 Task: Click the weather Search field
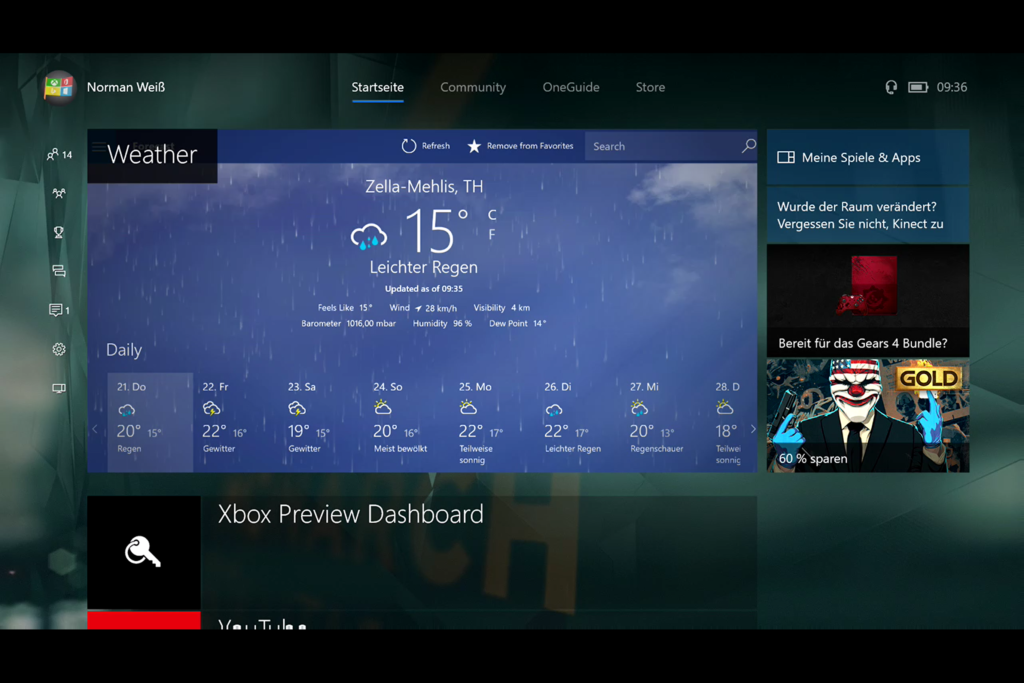click(x=671, y=146)
